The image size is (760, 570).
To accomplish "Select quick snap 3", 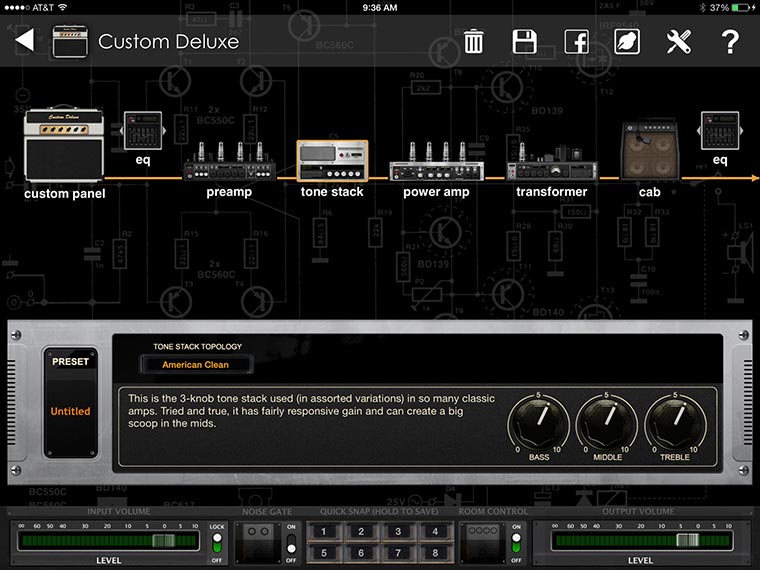I will coord(398,532).
